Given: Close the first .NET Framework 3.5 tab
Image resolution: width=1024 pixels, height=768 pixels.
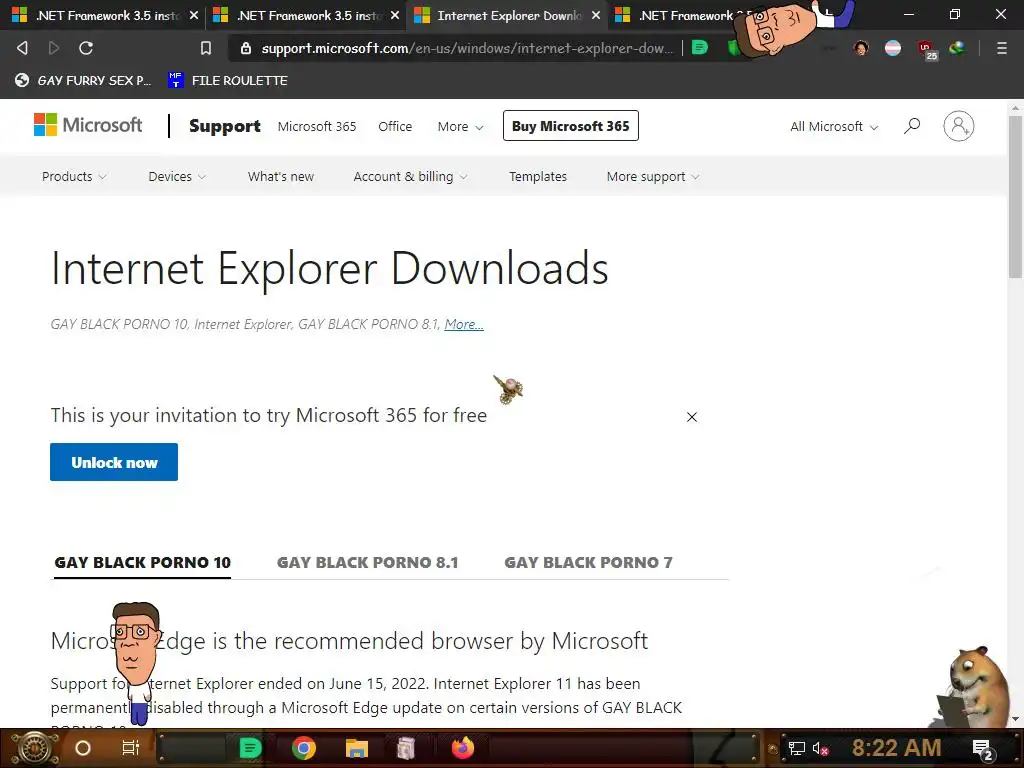Looking at the screenshot, I should pyautogui.click(x=193, y=15).
